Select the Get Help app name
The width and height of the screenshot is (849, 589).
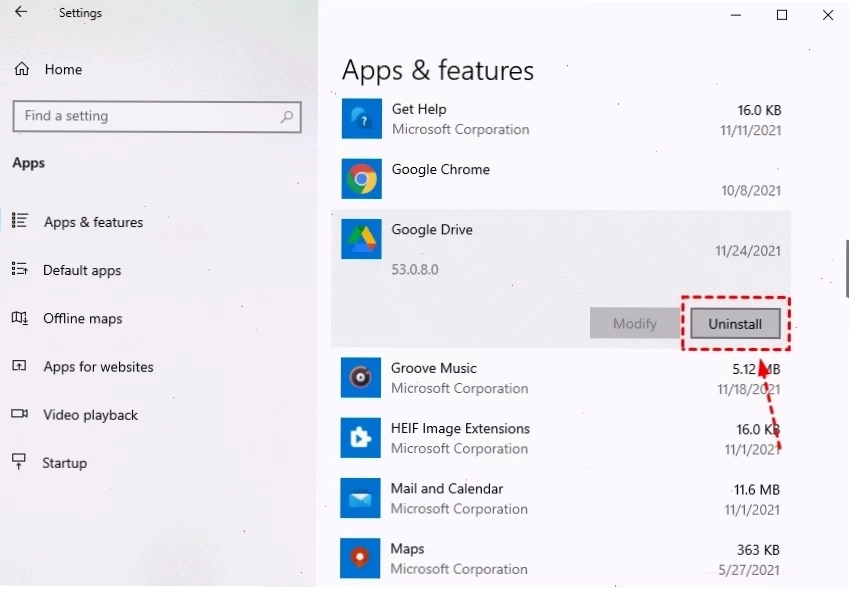coord(419,109)
